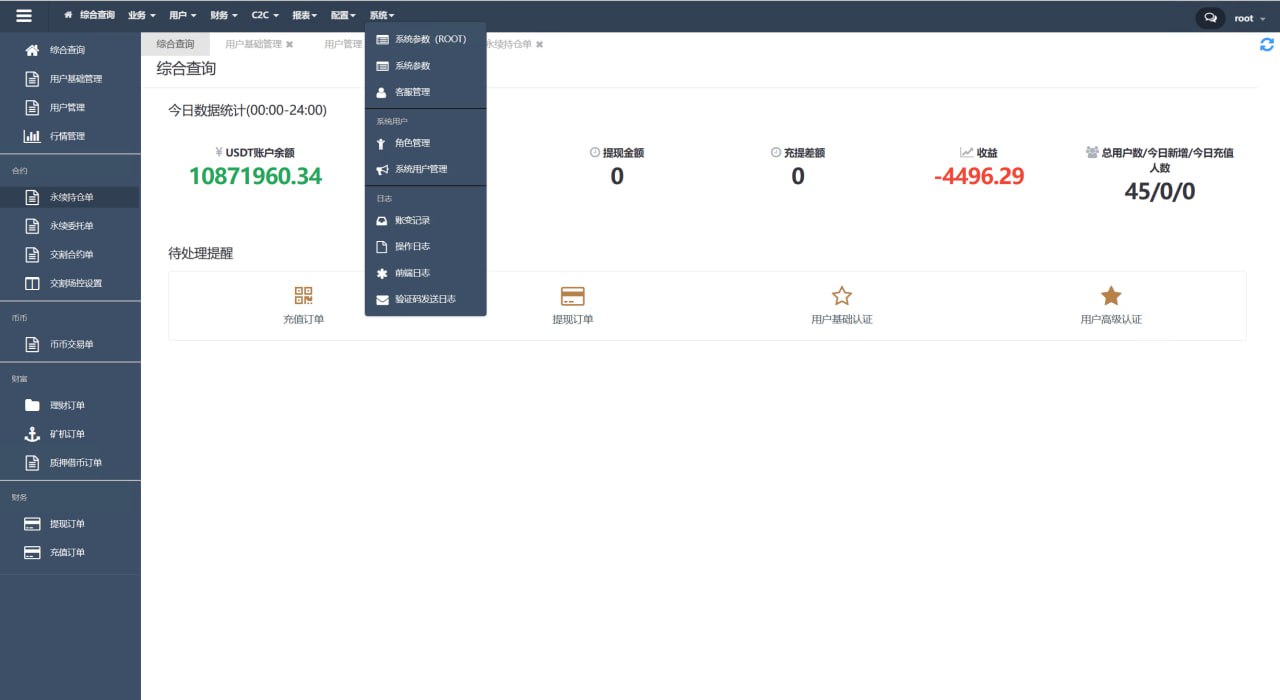The image size is (1280, 700).
Task: Choose 角色管理 in the 系统 dropdown
Action: coord(412,143)
